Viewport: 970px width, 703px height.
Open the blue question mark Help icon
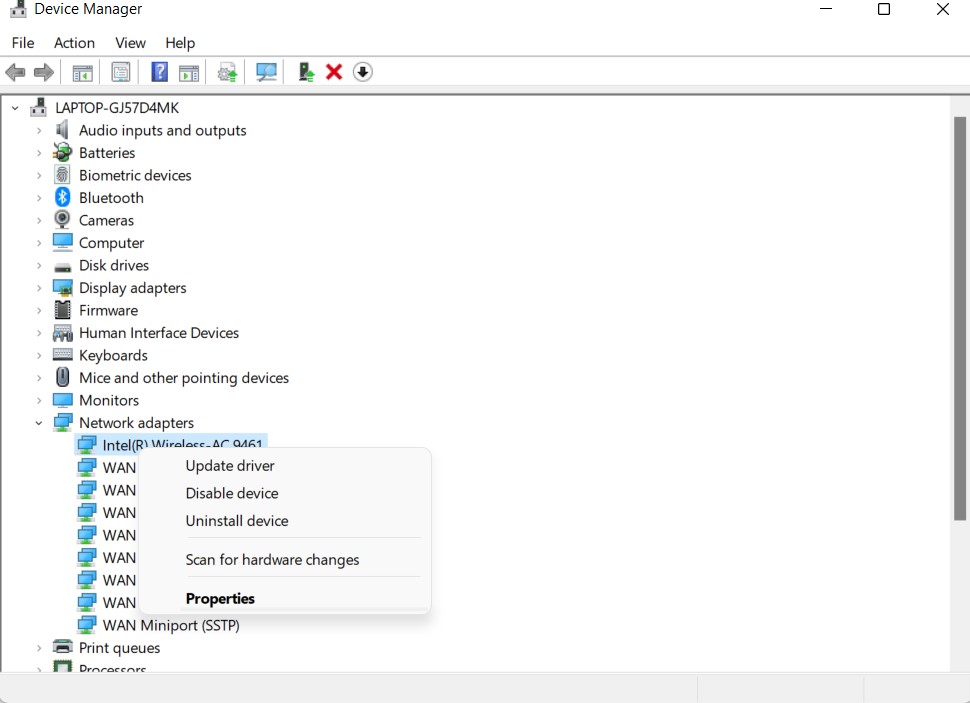(159, 72)
